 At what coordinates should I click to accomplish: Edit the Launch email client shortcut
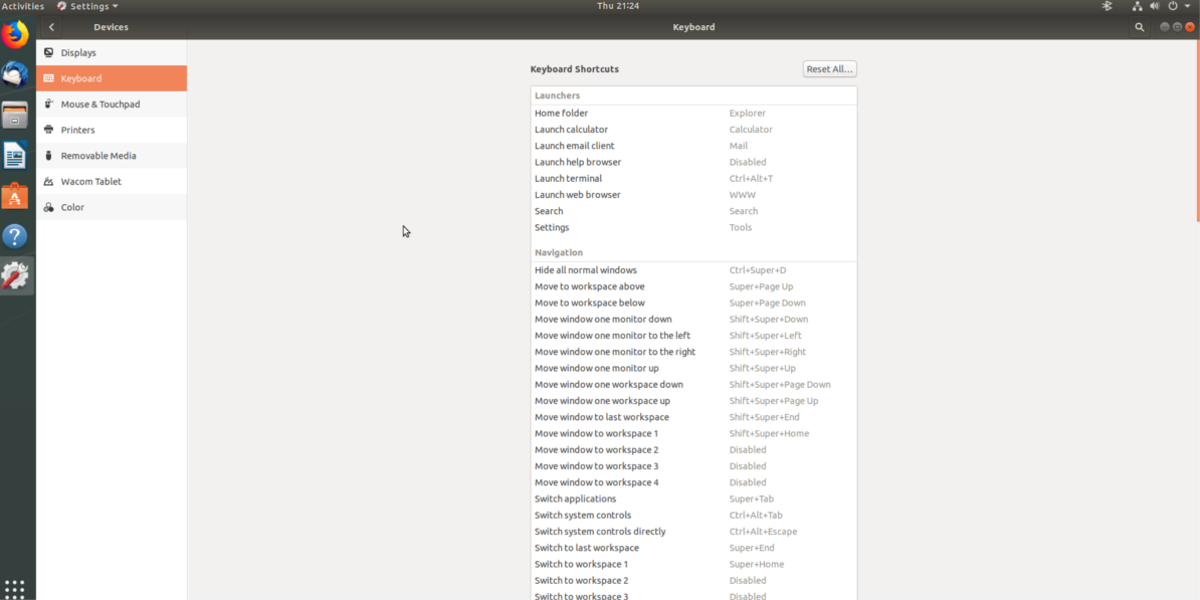693,146
